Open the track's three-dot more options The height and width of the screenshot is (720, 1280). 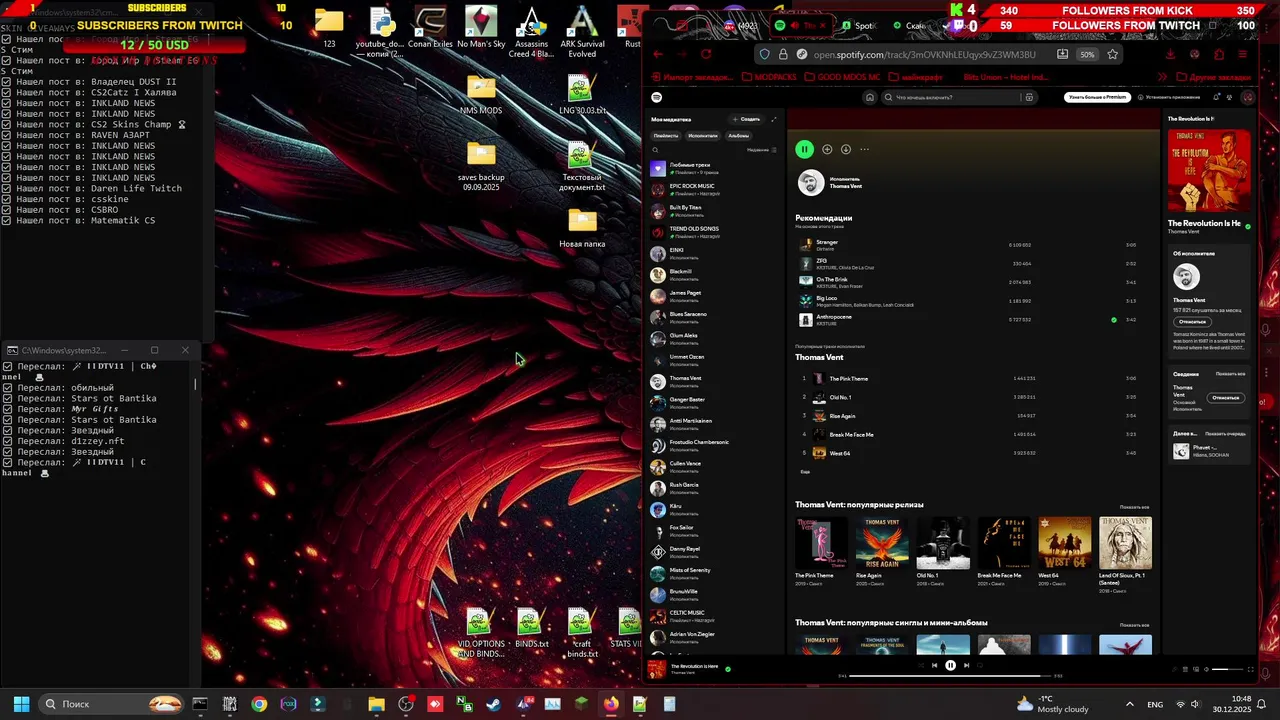pyautogui.click(x=865, y=149)
